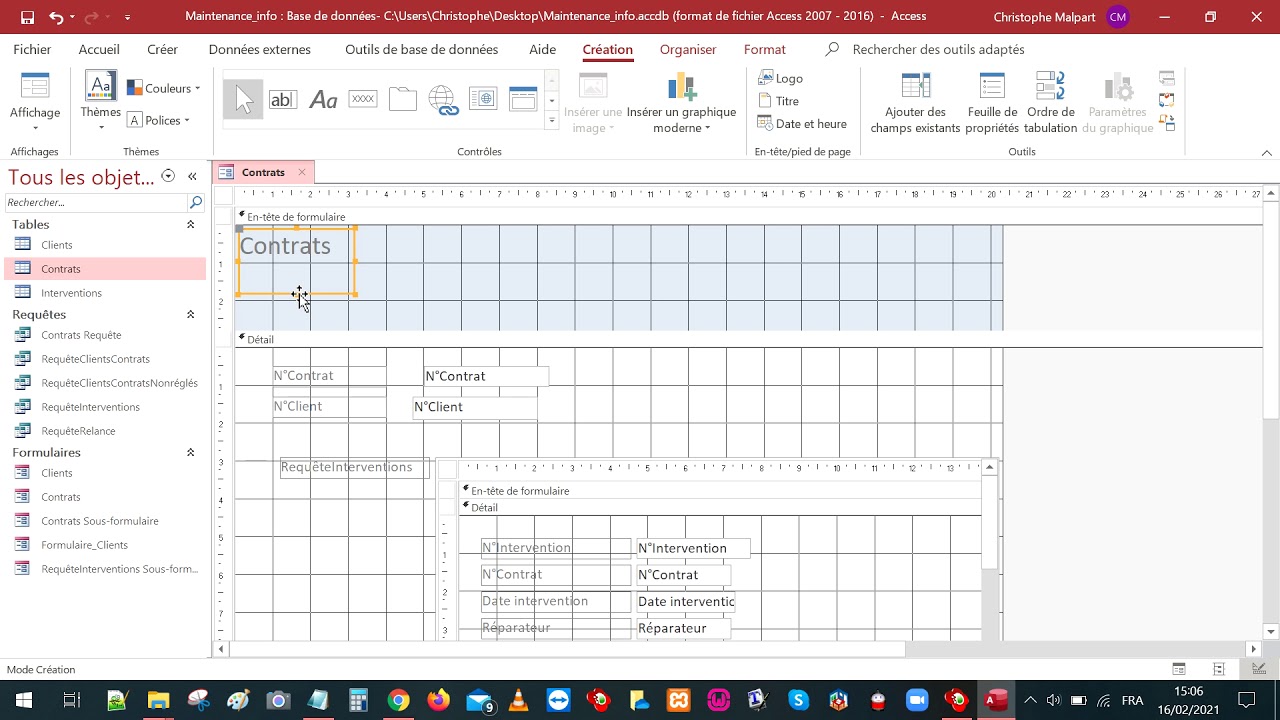Open the Windows Start menu

point(24,700)
